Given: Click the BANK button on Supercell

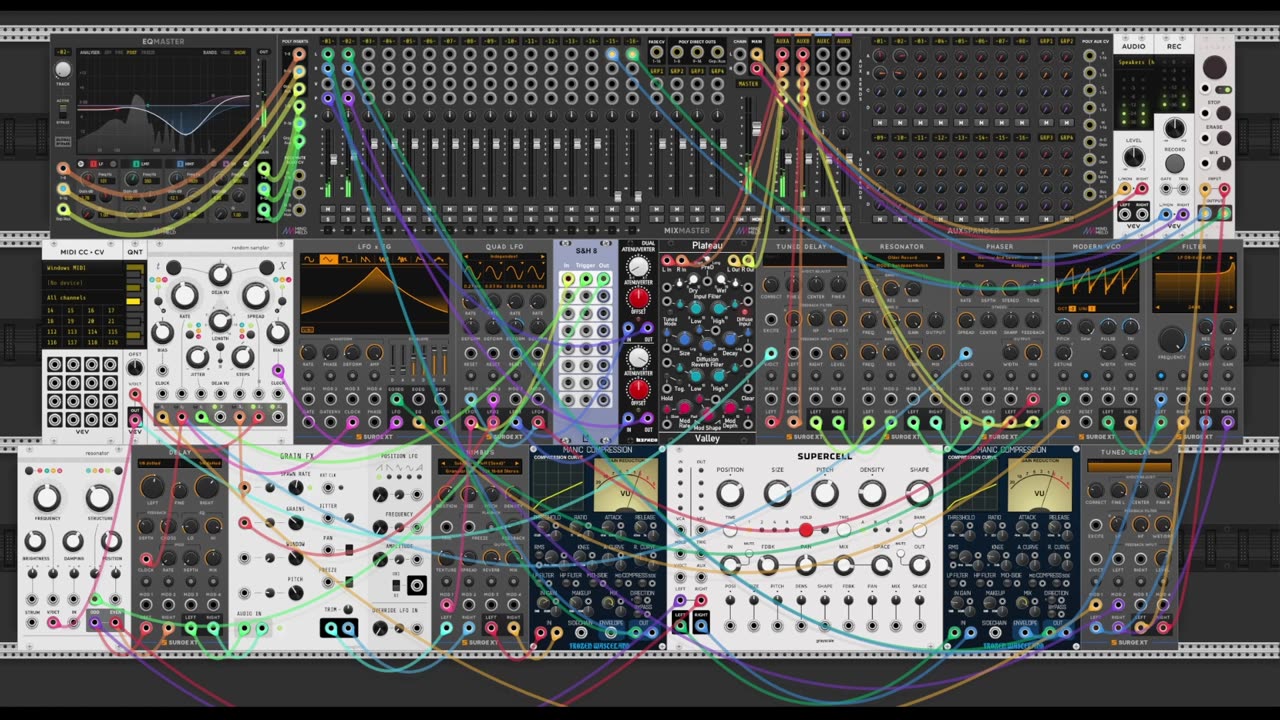Looking at the screenshot, I should tap(918, 529).
